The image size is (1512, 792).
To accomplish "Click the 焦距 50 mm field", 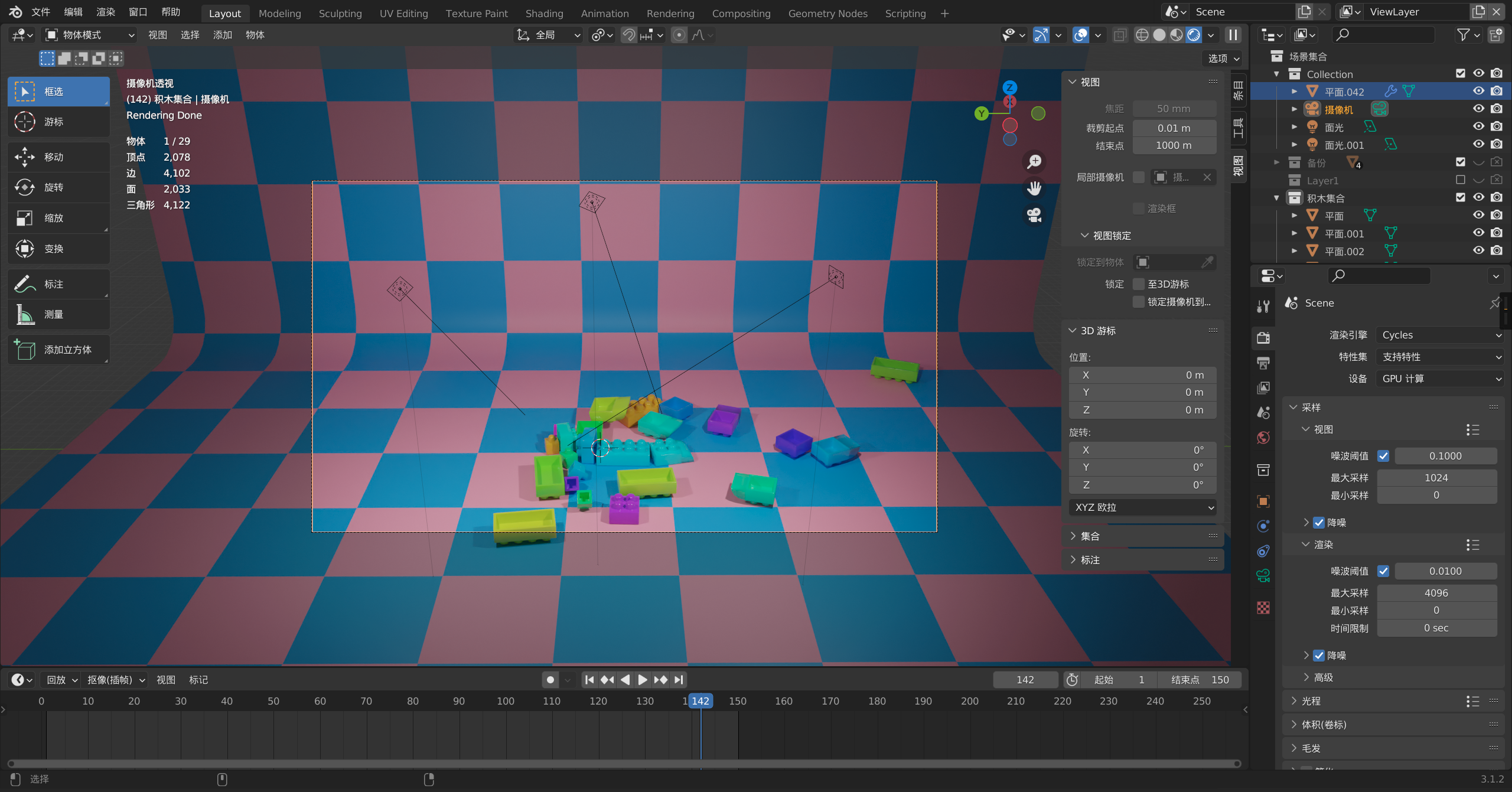I will pyautogui.click(x=1174, y=109).
